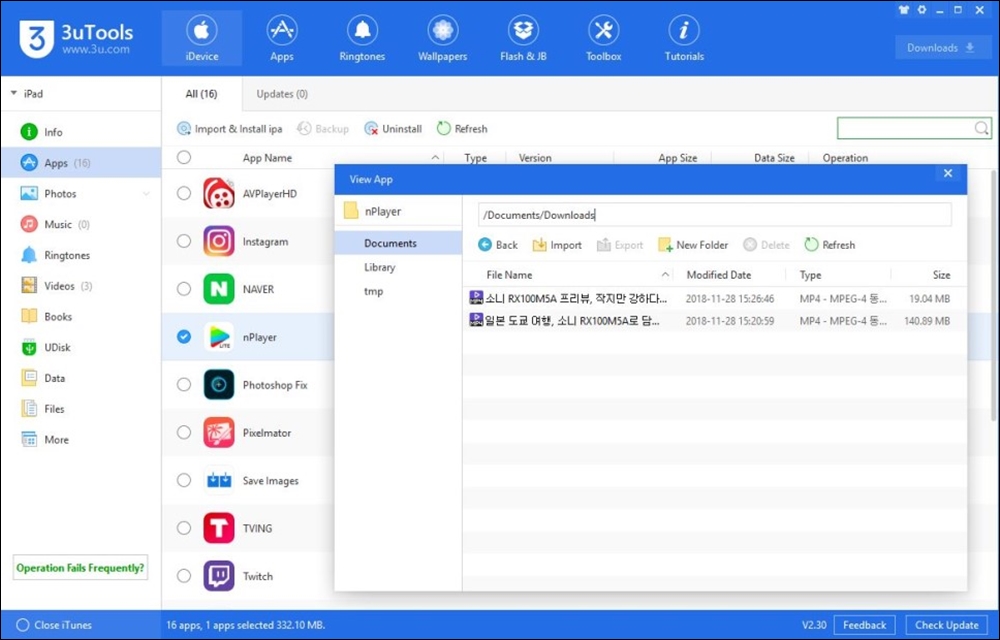
Task: Select the Save Images radio button
Action: pos(184,480)
